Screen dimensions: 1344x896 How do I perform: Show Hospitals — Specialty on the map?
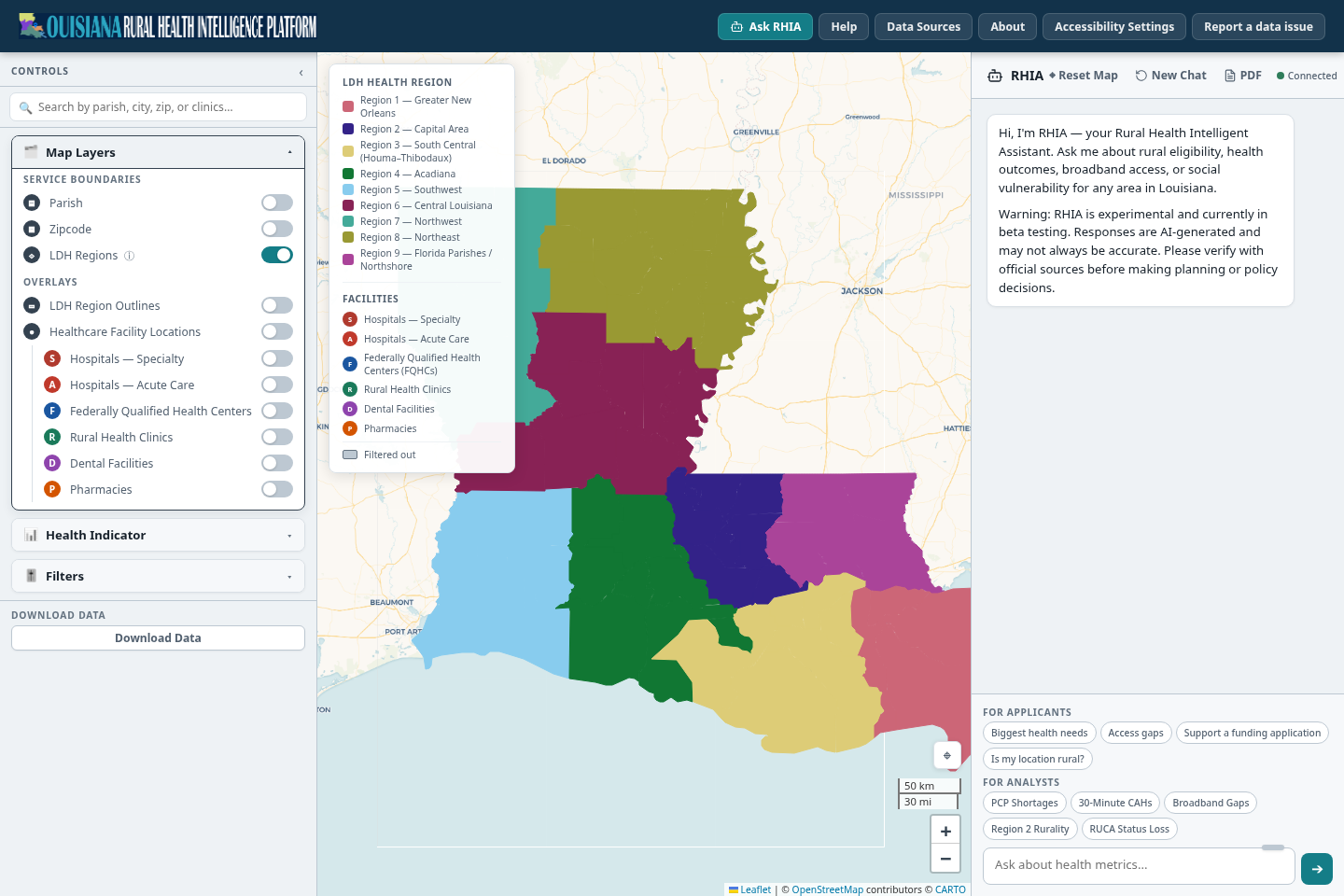tap(277, 358)
